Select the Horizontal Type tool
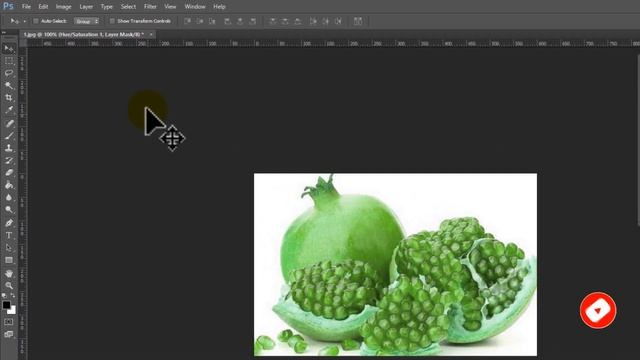 pos(9,235)
